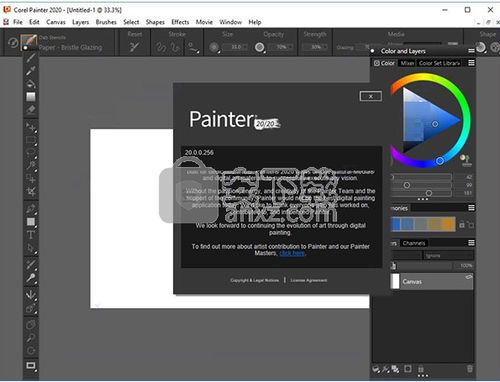Activate the Rectangular Selection tool
Viewport: 500px width, 382px height.
pos(31,140)
